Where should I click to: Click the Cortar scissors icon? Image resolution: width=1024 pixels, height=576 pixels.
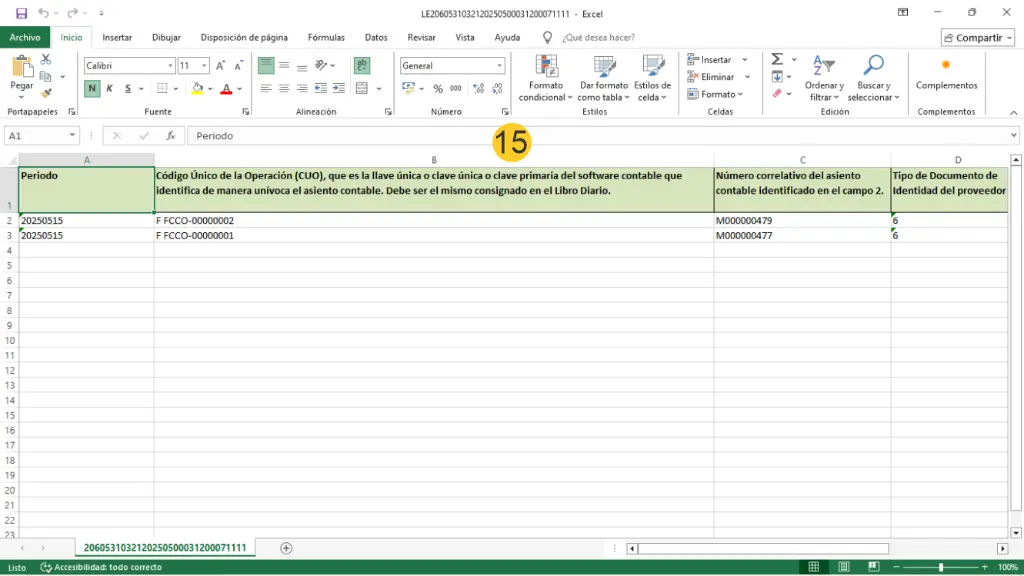(46, 60)
